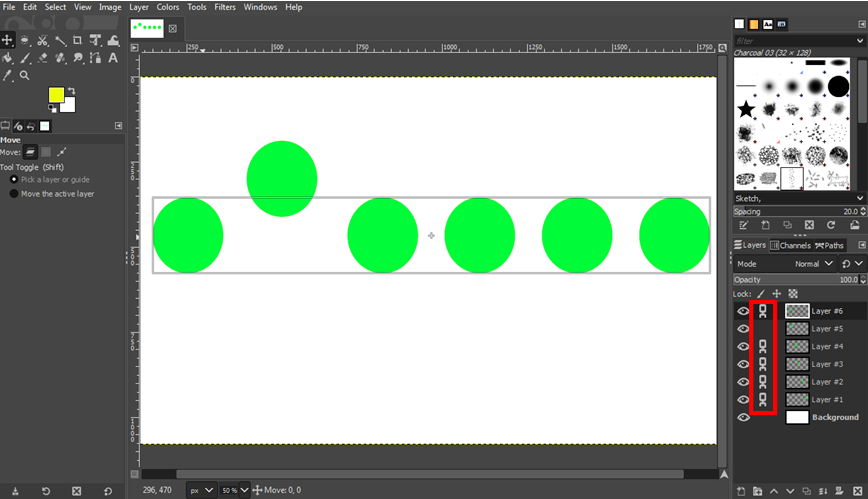Toggle the lock pixels option
Screen dimensions: 868x499
pyautogui.click(x=761, y=294)
